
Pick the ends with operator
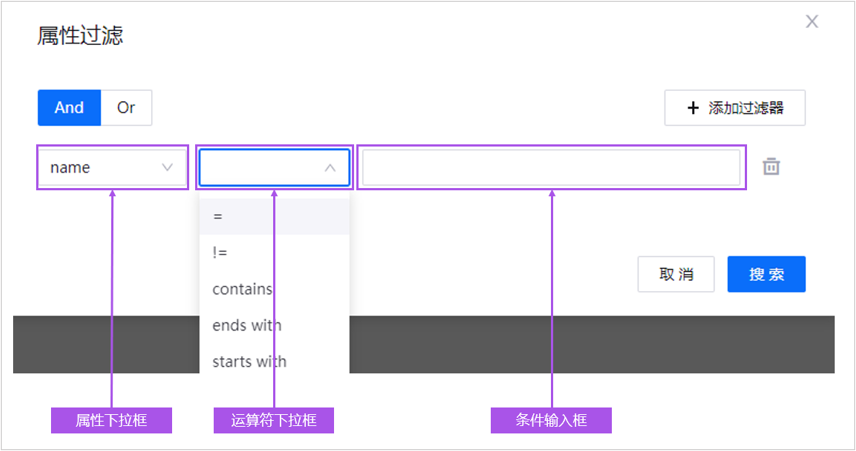click(x=247, y=325)
